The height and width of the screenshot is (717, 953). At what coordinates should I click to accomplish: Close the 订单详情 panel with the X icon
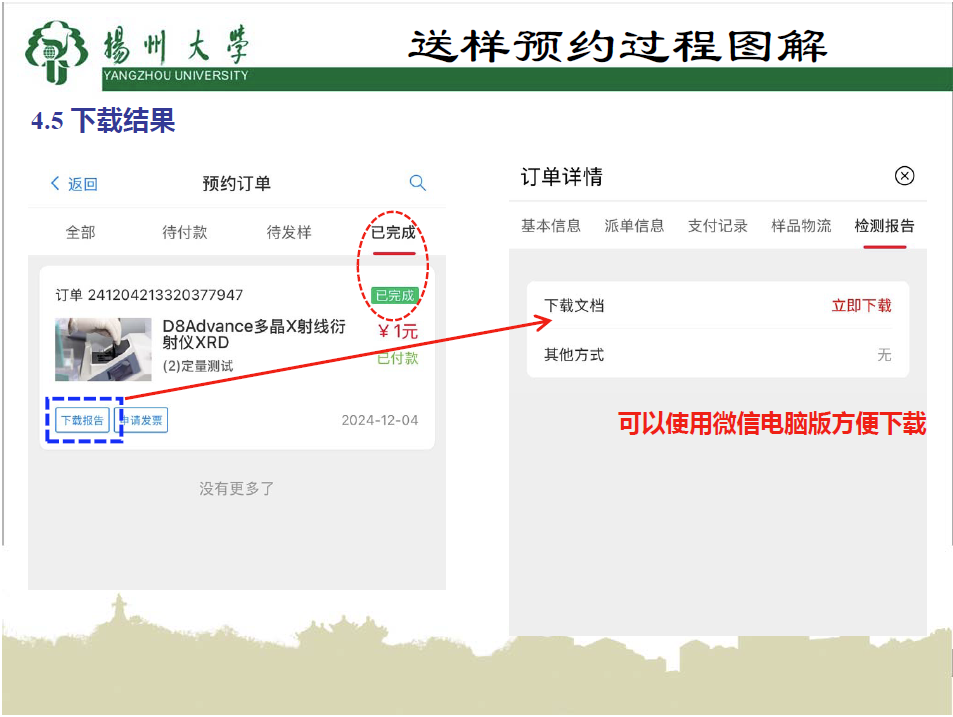point(904,176)
